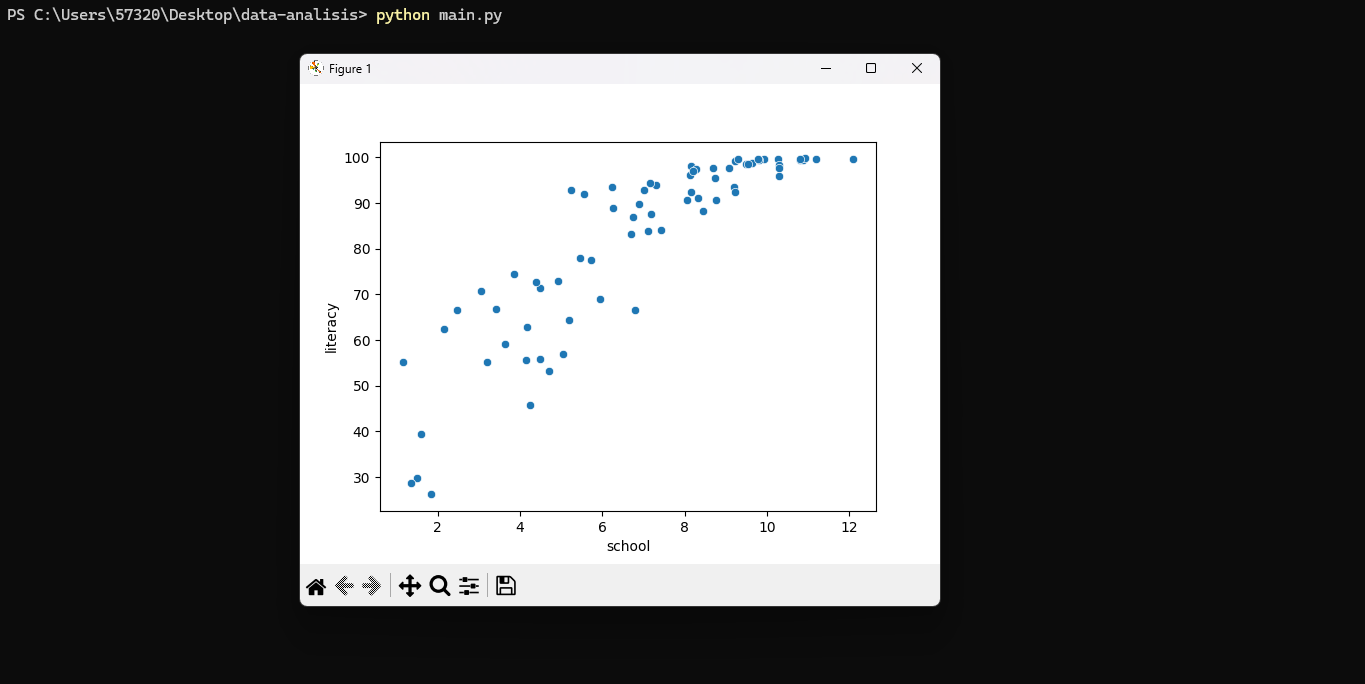Click the 'literacy' y-axis label
Image resolution: width=1365 pixels, height=684 pixels.
click(331, 328)
